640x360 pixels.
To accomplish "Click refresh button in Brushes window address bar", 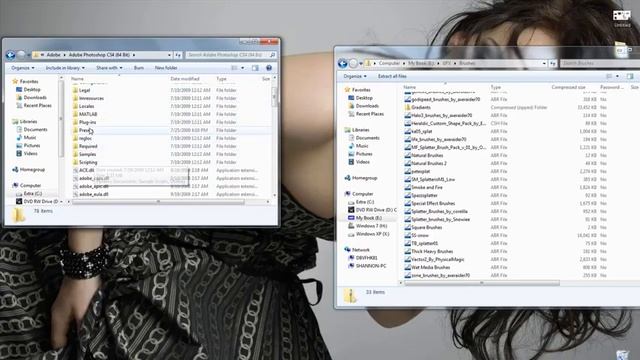I will click(x=553, y=63).
